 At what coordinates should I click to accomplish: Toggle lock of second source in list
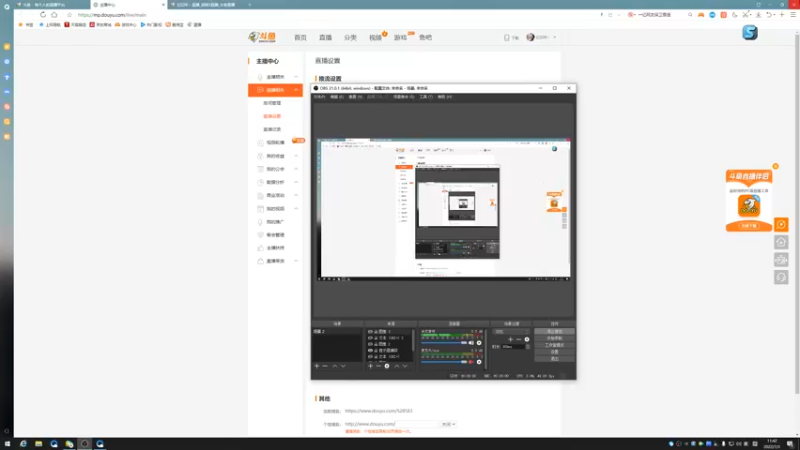(x=376, y=338)
